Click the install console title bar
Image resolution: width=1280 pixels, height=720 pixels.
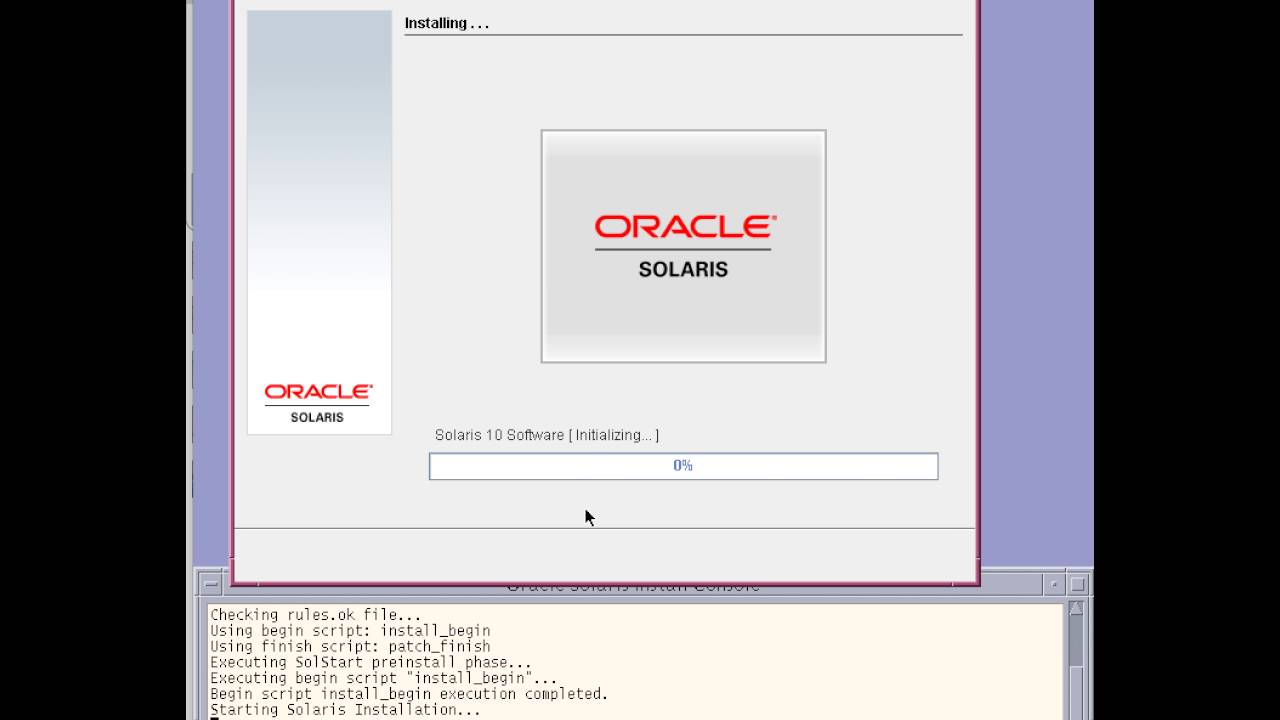[632, 588]
